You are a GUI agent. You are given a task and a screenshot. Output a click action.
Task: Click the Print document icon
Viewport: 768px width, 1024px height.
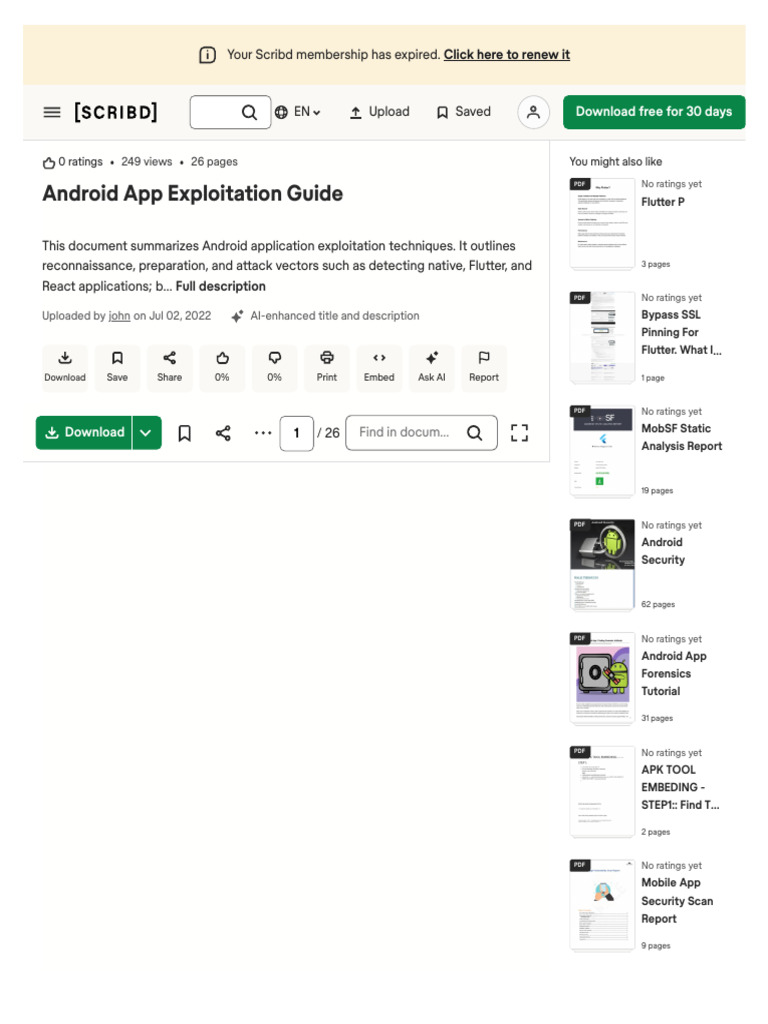(327, 367)
